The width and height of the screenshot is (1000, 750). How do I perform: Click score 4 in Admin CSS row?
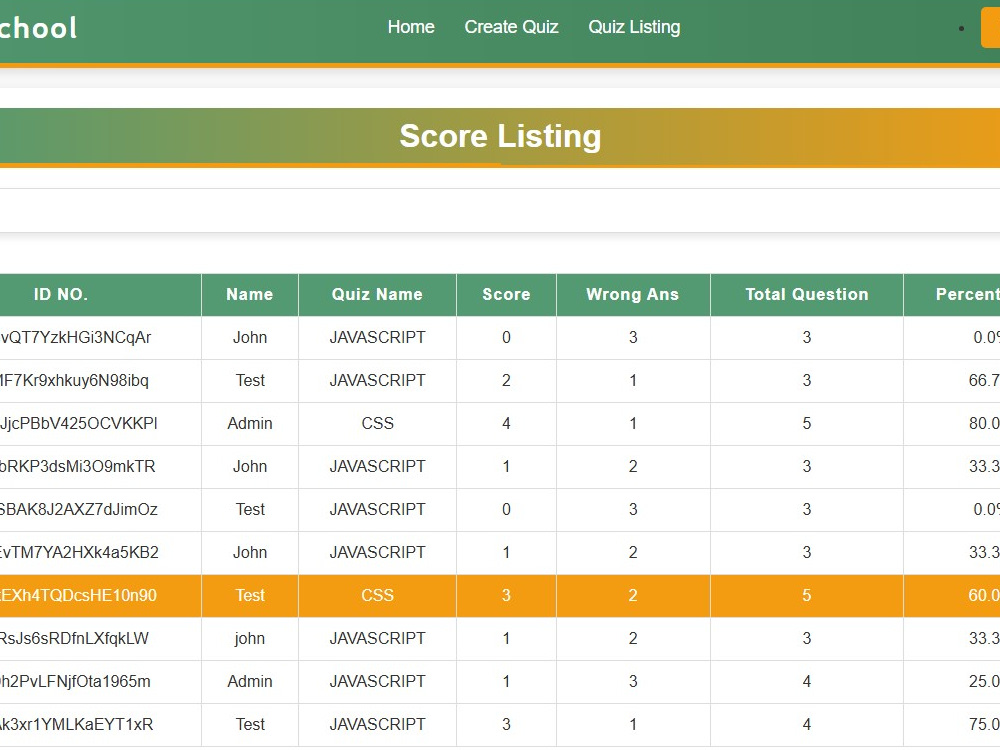(x=506, y=423)
